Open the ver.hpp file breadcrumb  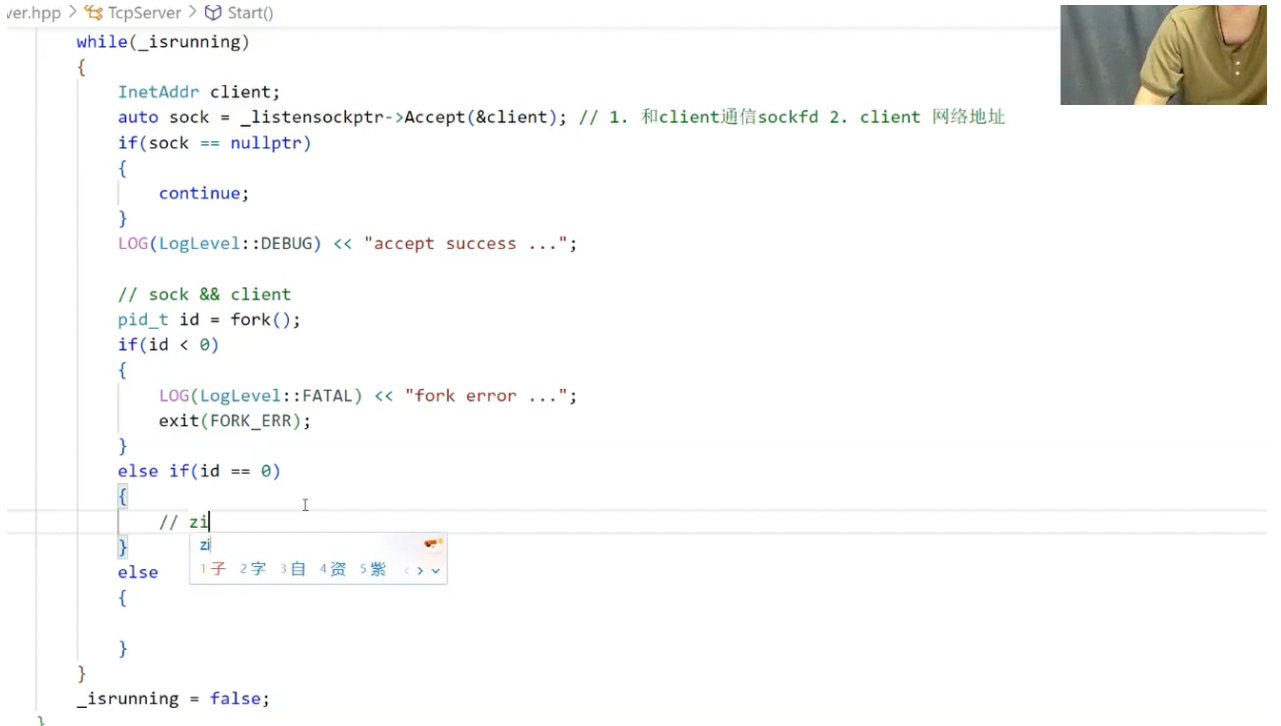33,13
